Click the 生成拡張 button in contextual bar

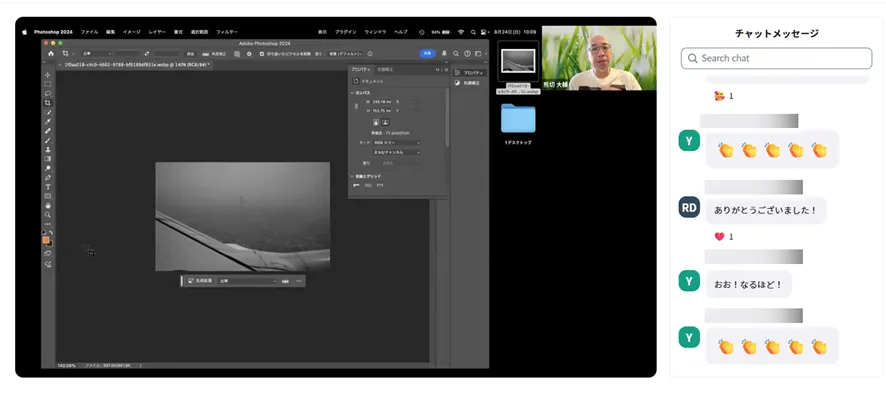click(200, 281)
